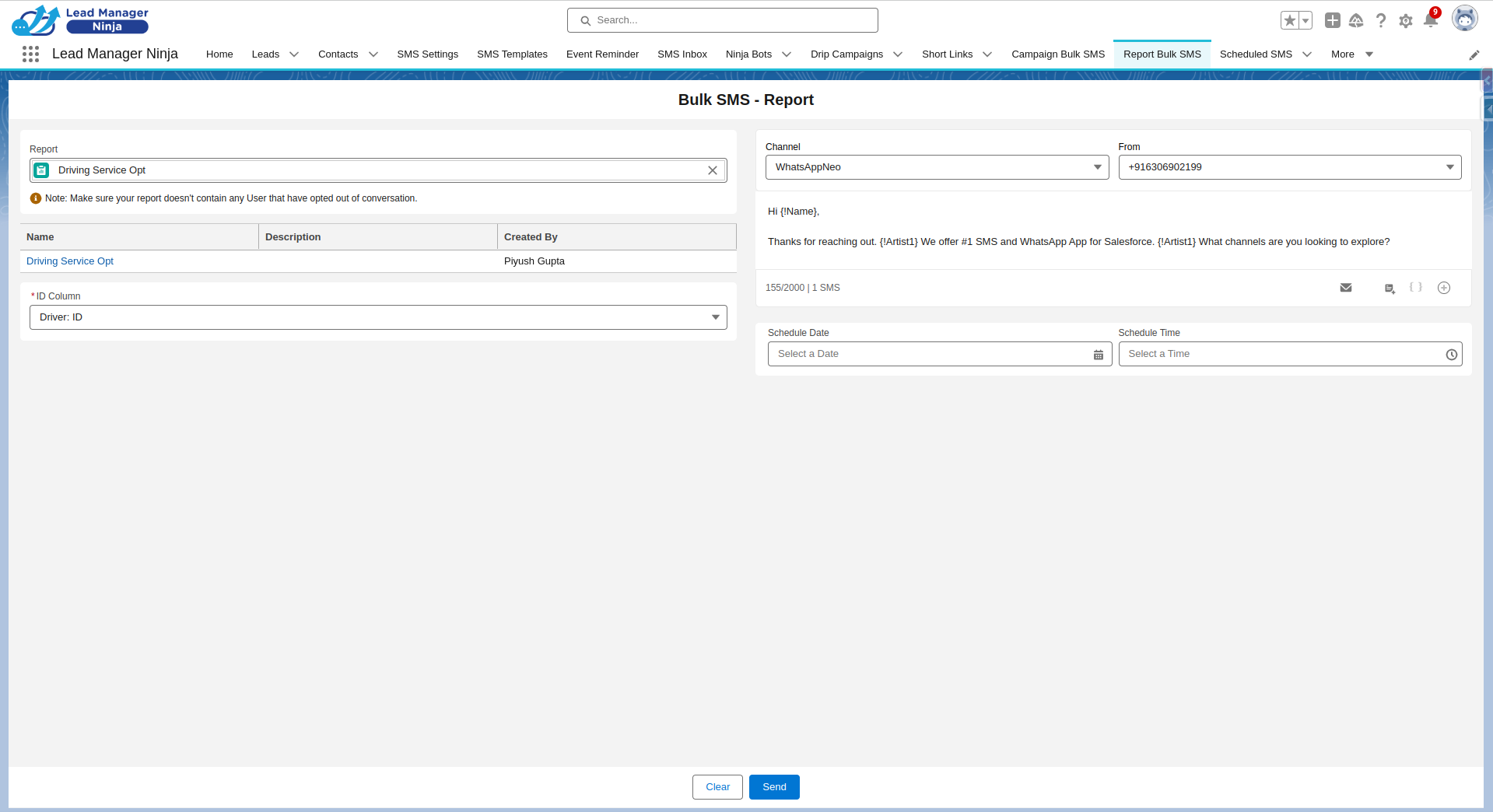Screen dimensions: 1493x812
Task: Click the Send button
Action: 774,787
